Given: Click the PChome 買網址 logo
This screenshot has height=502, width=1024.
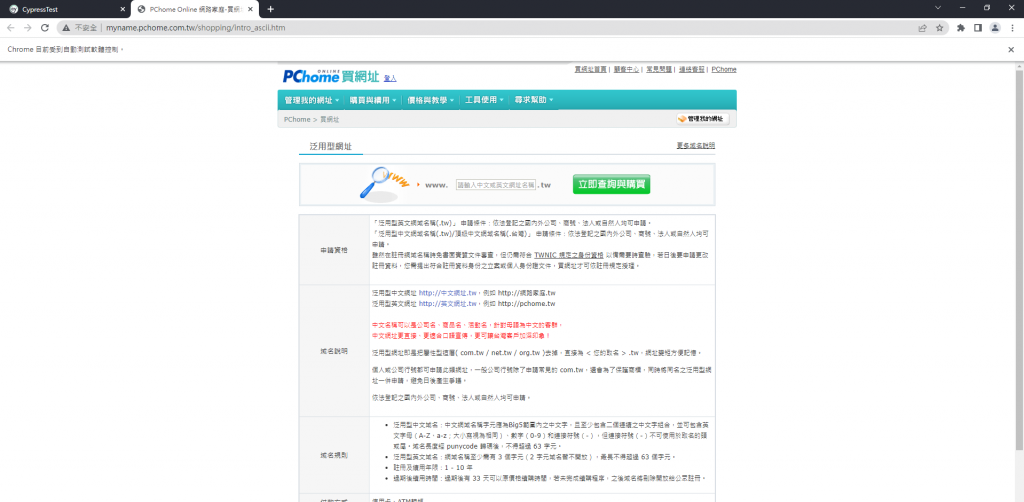Looking at the screenshot, I should coord(331,76).
